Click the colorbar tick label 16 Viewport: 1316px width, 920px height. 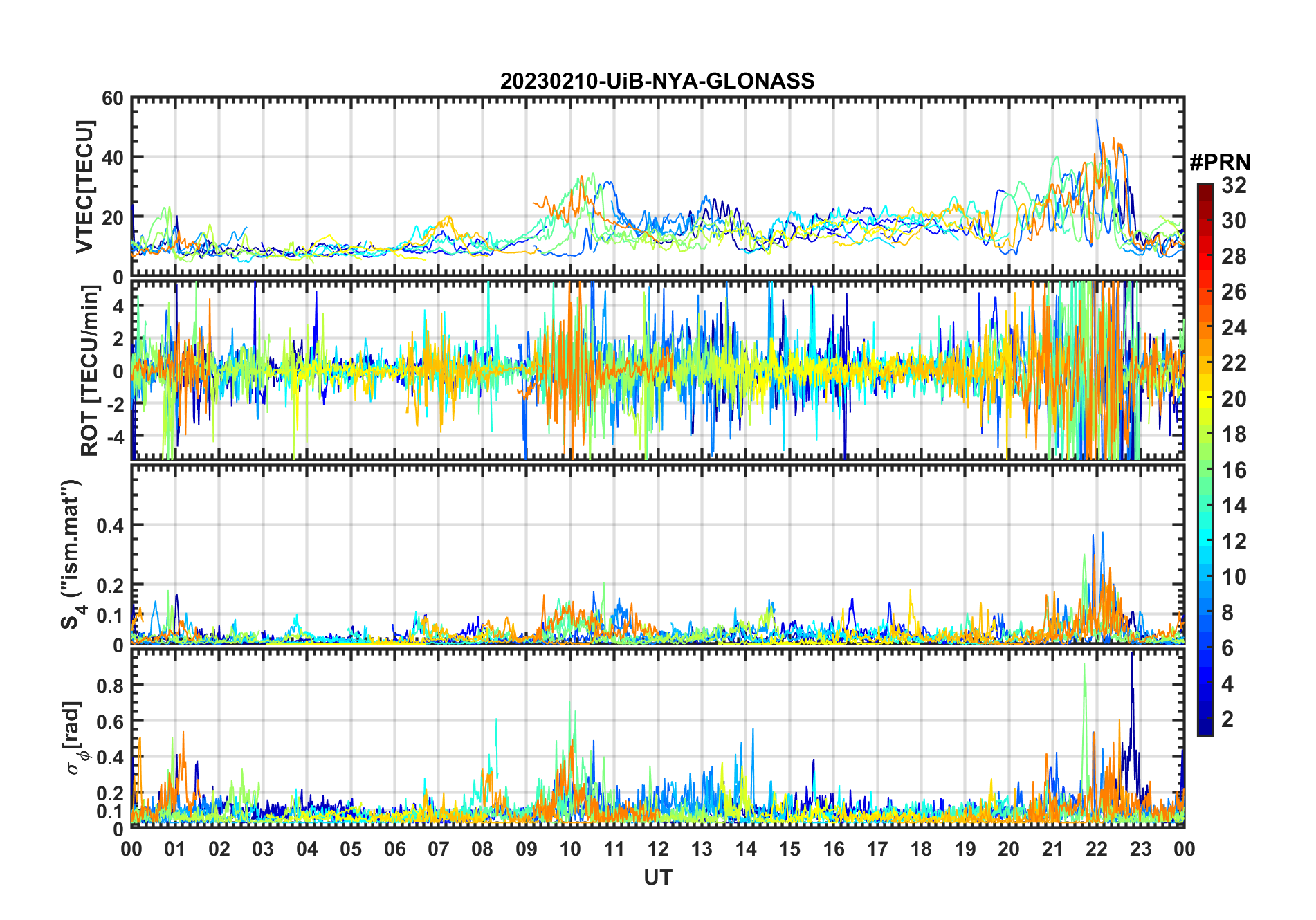click(x=1234, y=470)
